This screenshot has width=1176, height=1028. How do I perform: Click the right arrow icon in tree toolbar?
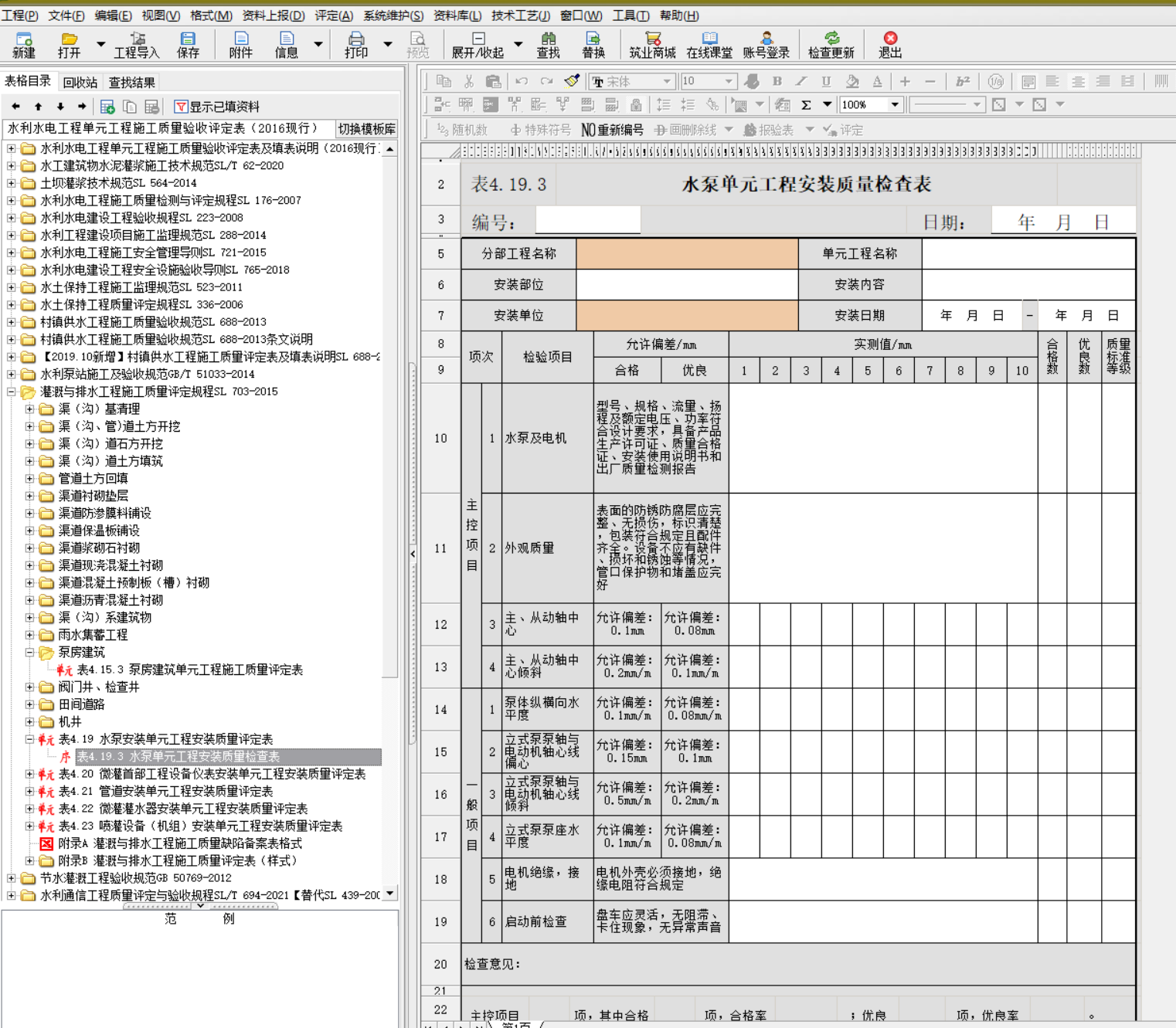coord(82,107)
